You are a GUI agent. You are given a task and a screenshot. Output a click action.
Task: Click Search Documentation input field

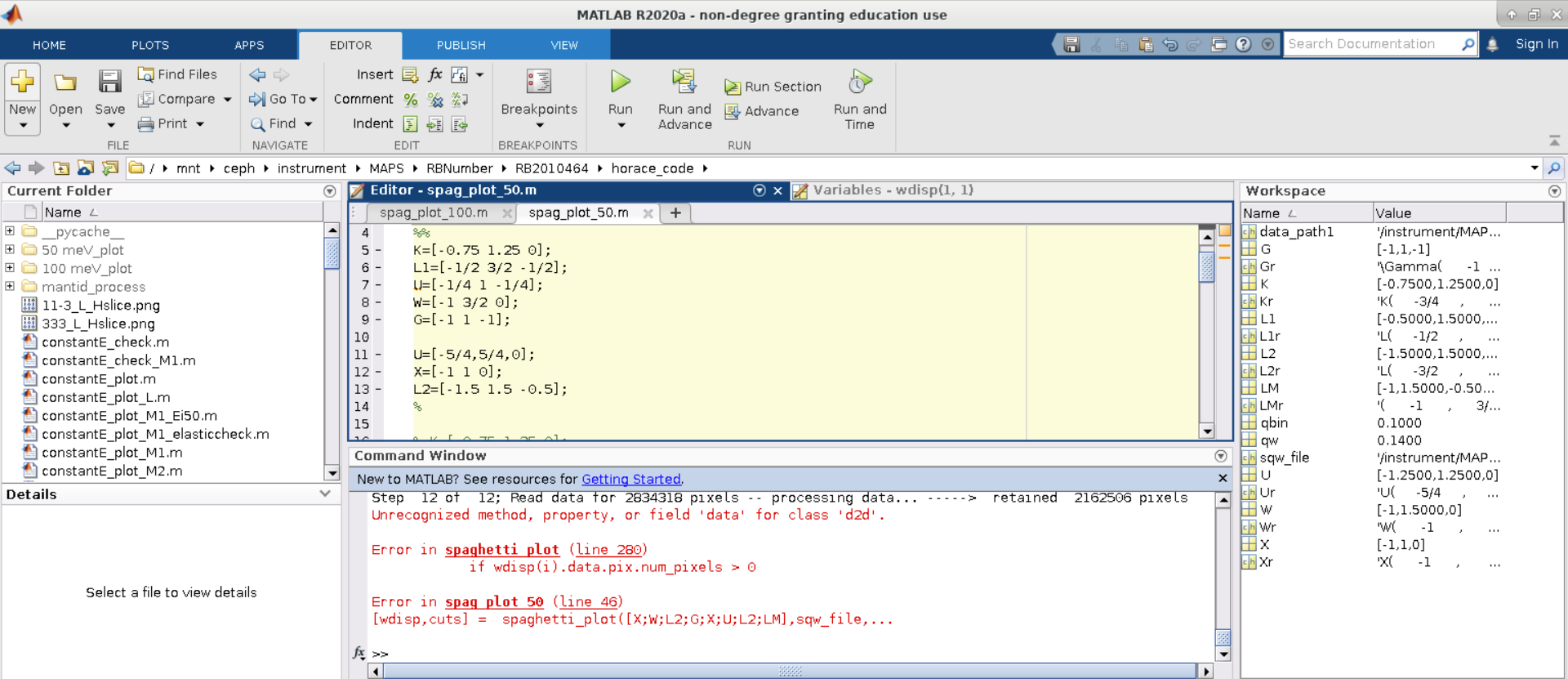pos(1374,44)
